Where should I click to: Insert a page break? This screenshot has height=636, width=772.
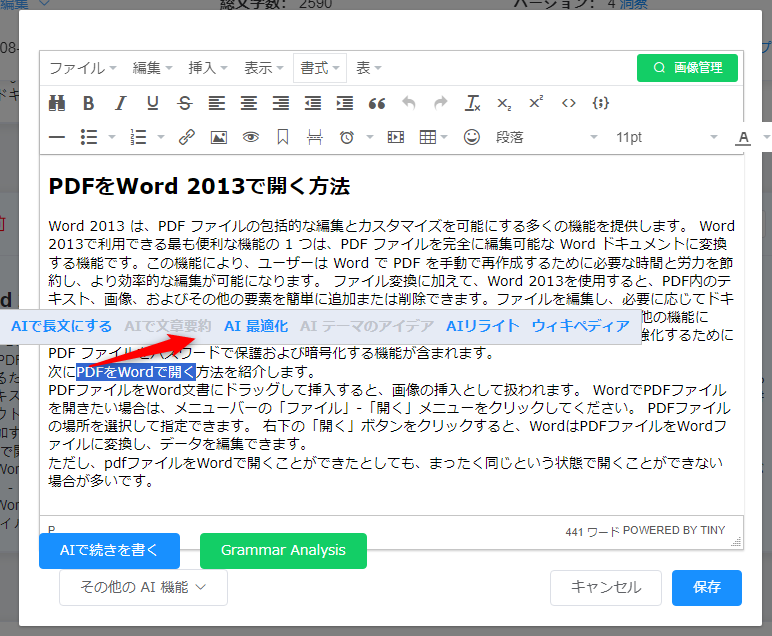pos(315,137)
